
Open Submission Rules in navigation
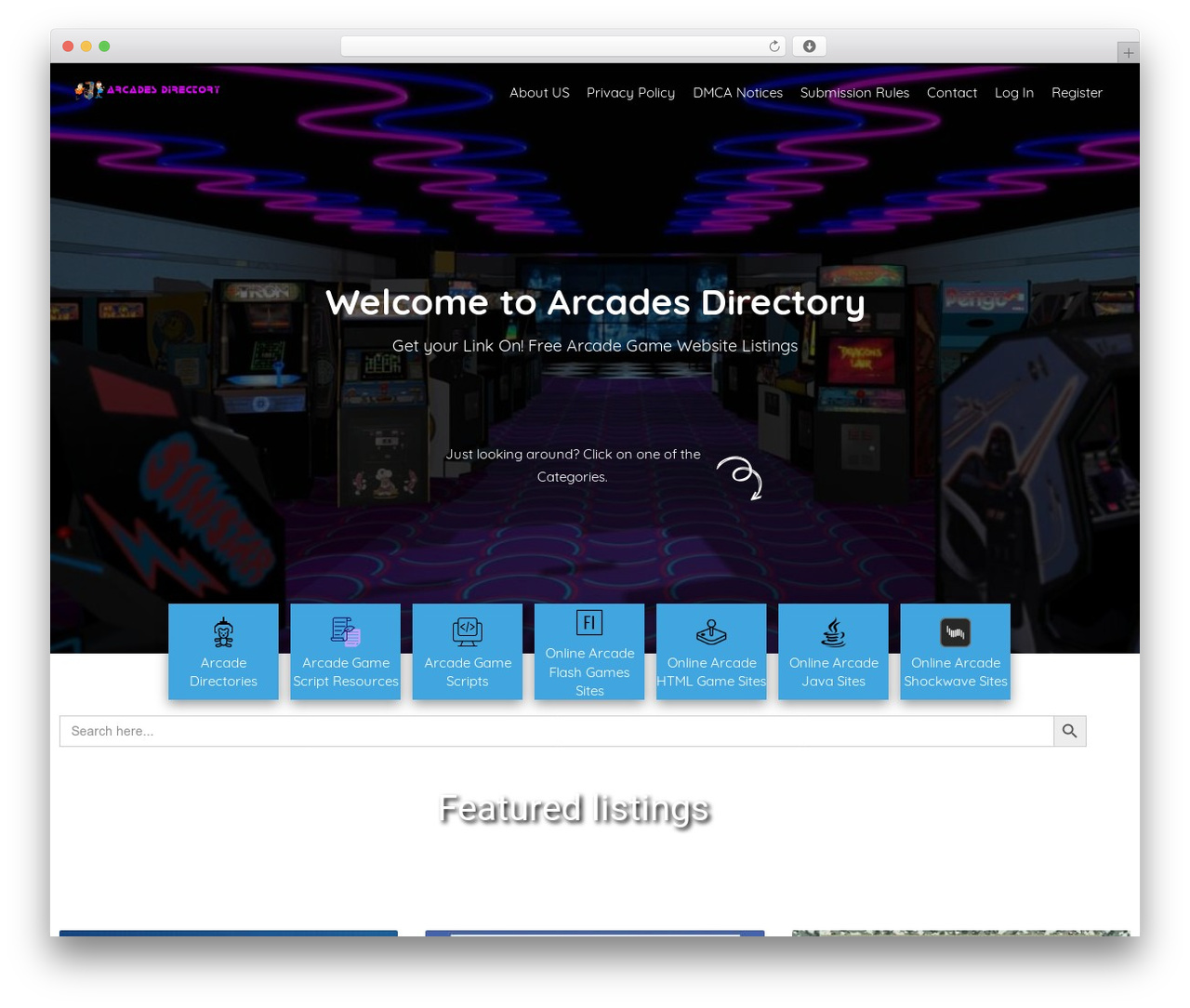point(854,93)
